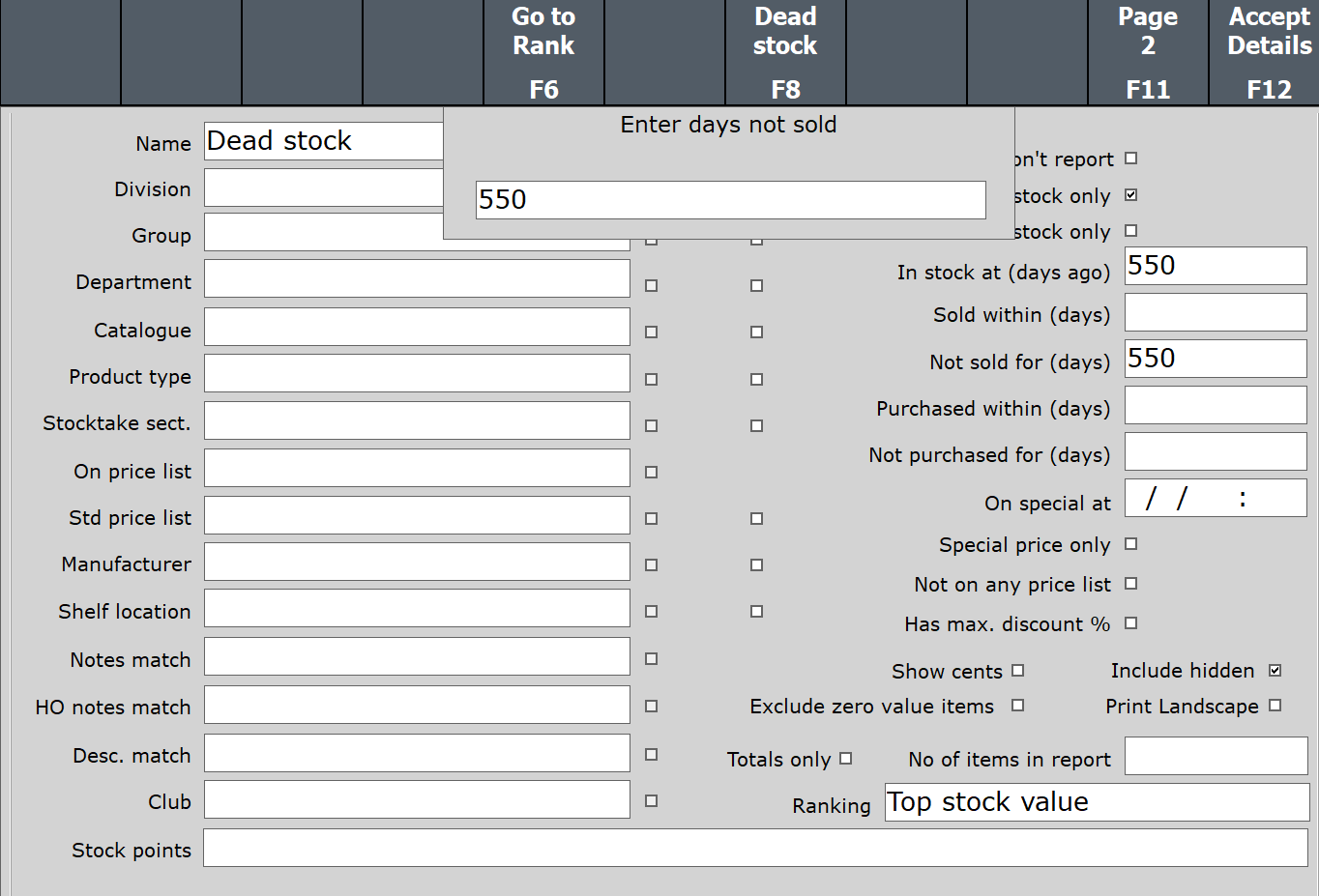Click Accept Details F12 button
Screen dimensions: 1319x896
click(x=1268, y=52)
